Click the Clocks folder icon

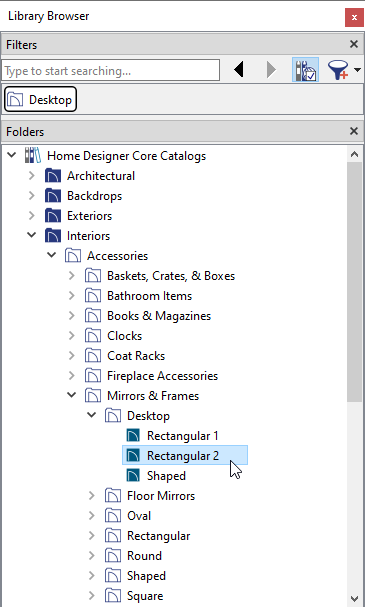(x=93, y=336)
